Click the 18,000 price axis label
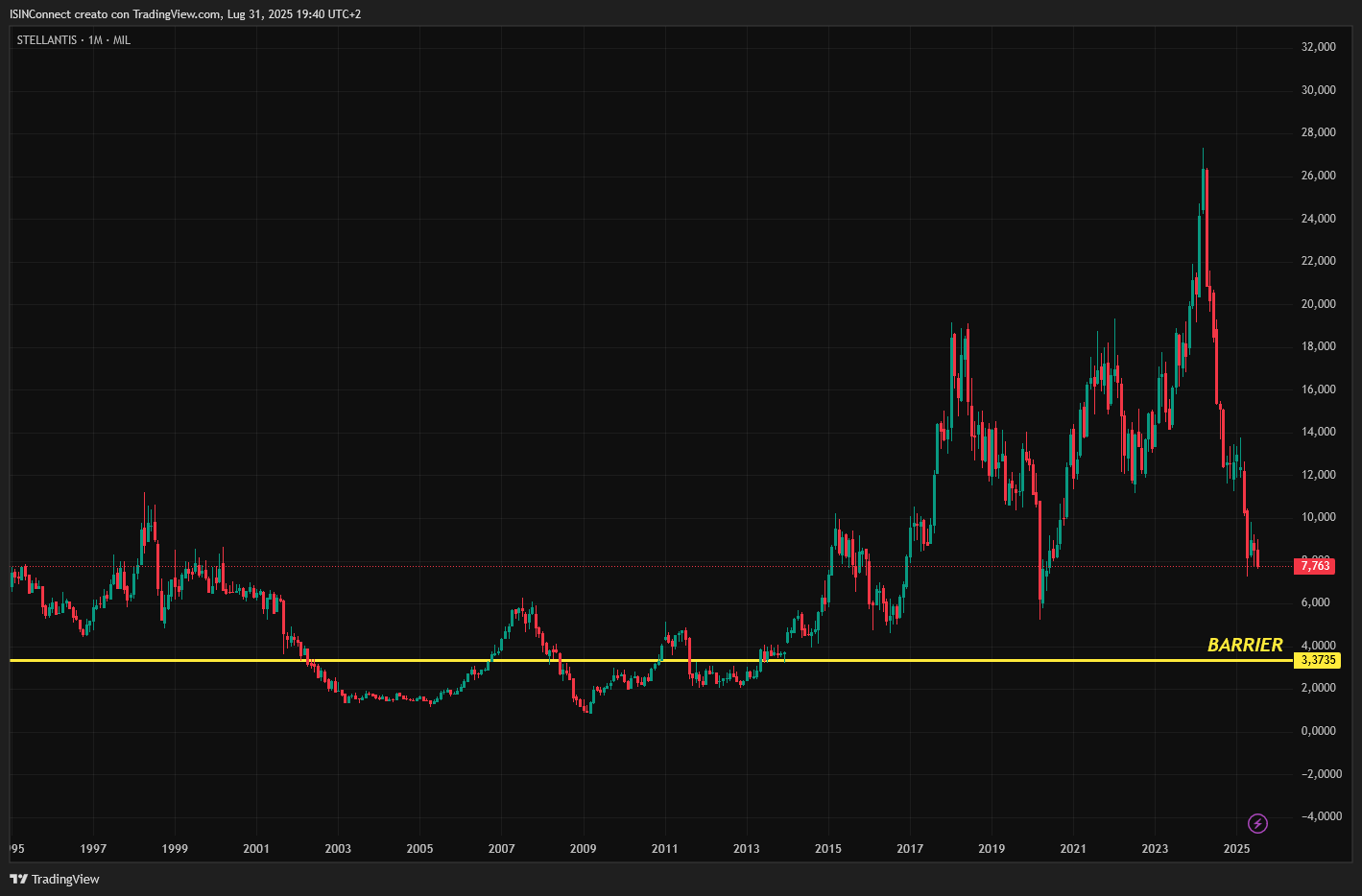 (1319, 346)
